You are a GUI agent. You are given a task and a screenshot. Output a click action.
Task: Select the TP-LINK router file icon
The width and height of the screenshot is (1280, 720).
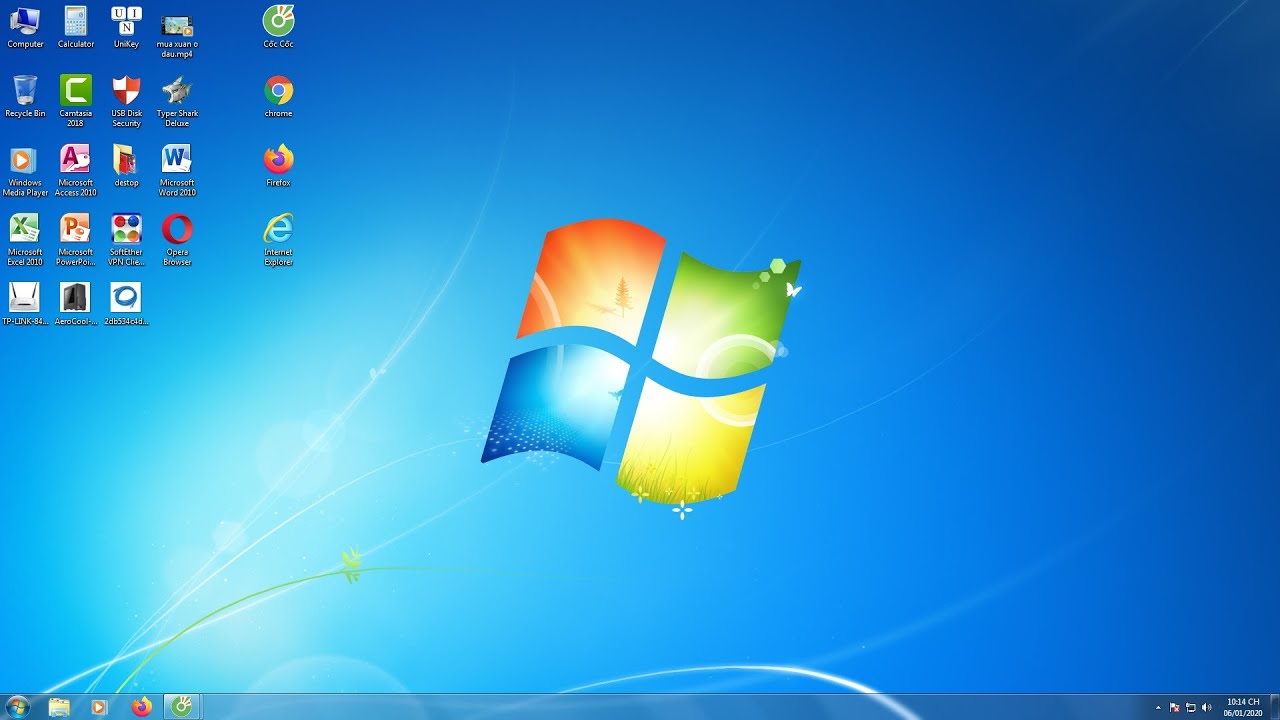click(x=25, y=304)
